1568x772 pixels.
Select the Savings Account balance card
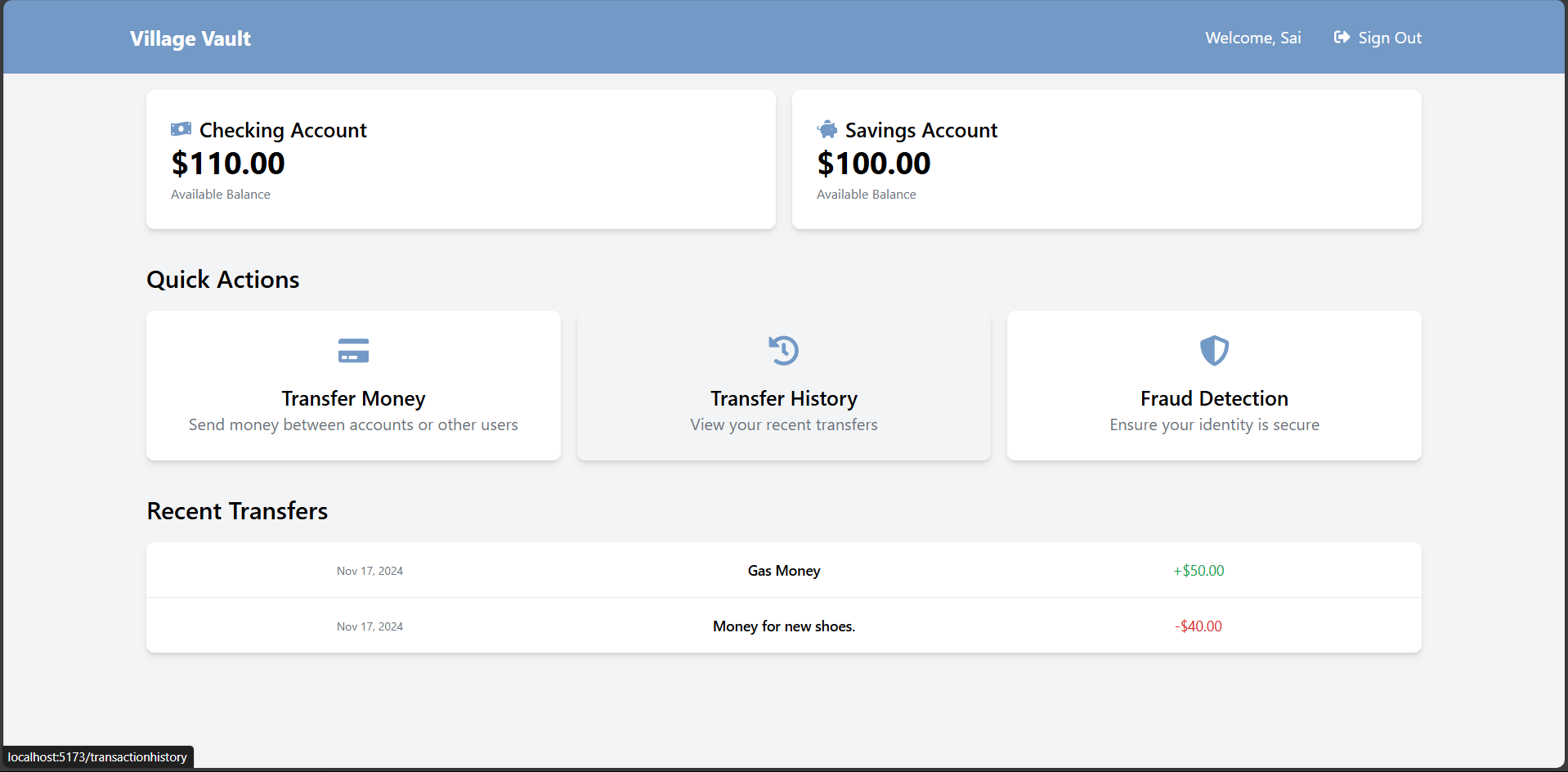point(1106,159)
